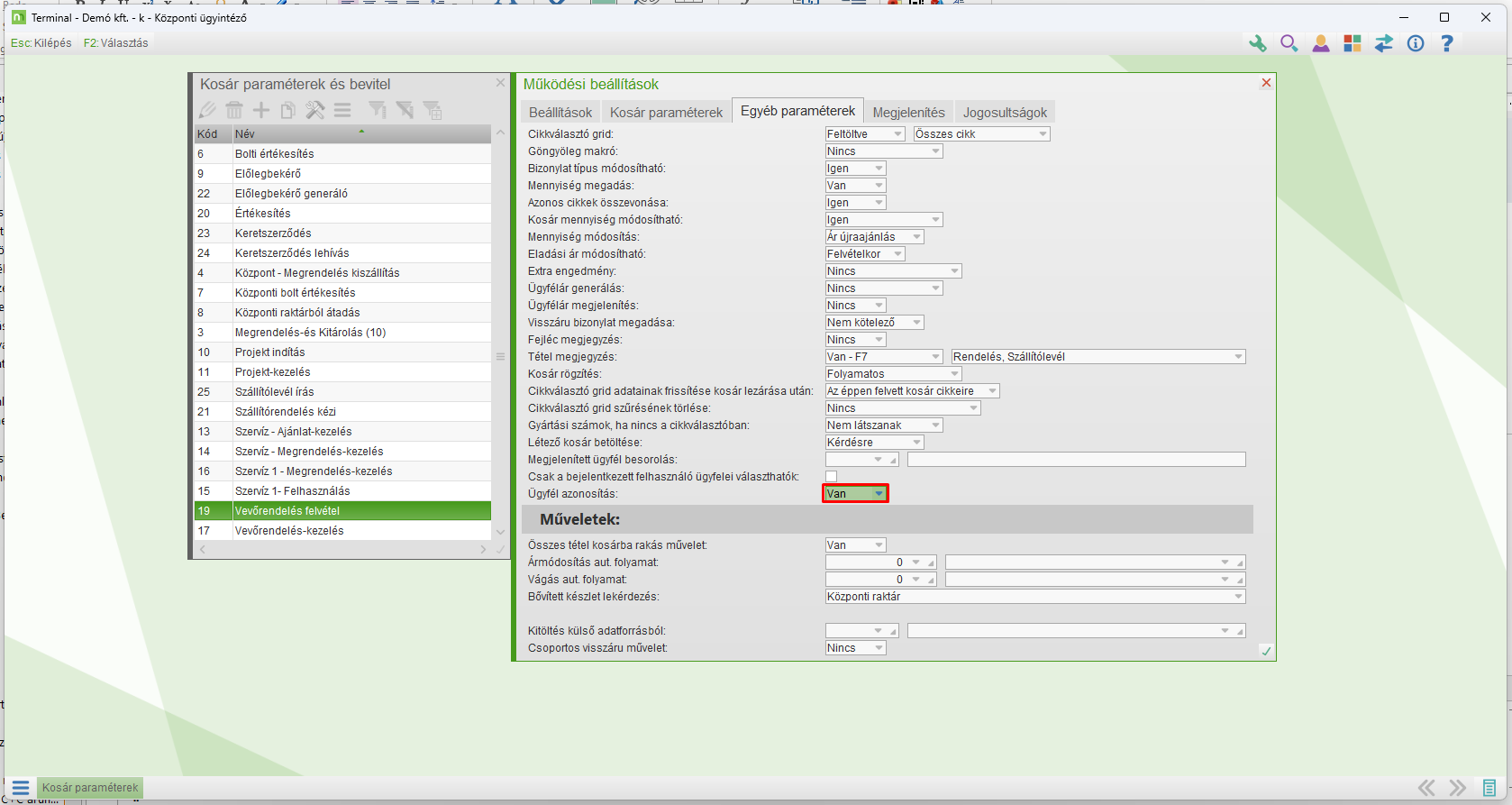Close the Működési beállítások panel with red X
Screen dimensions: 1512x805
[x=1266, y=83]
